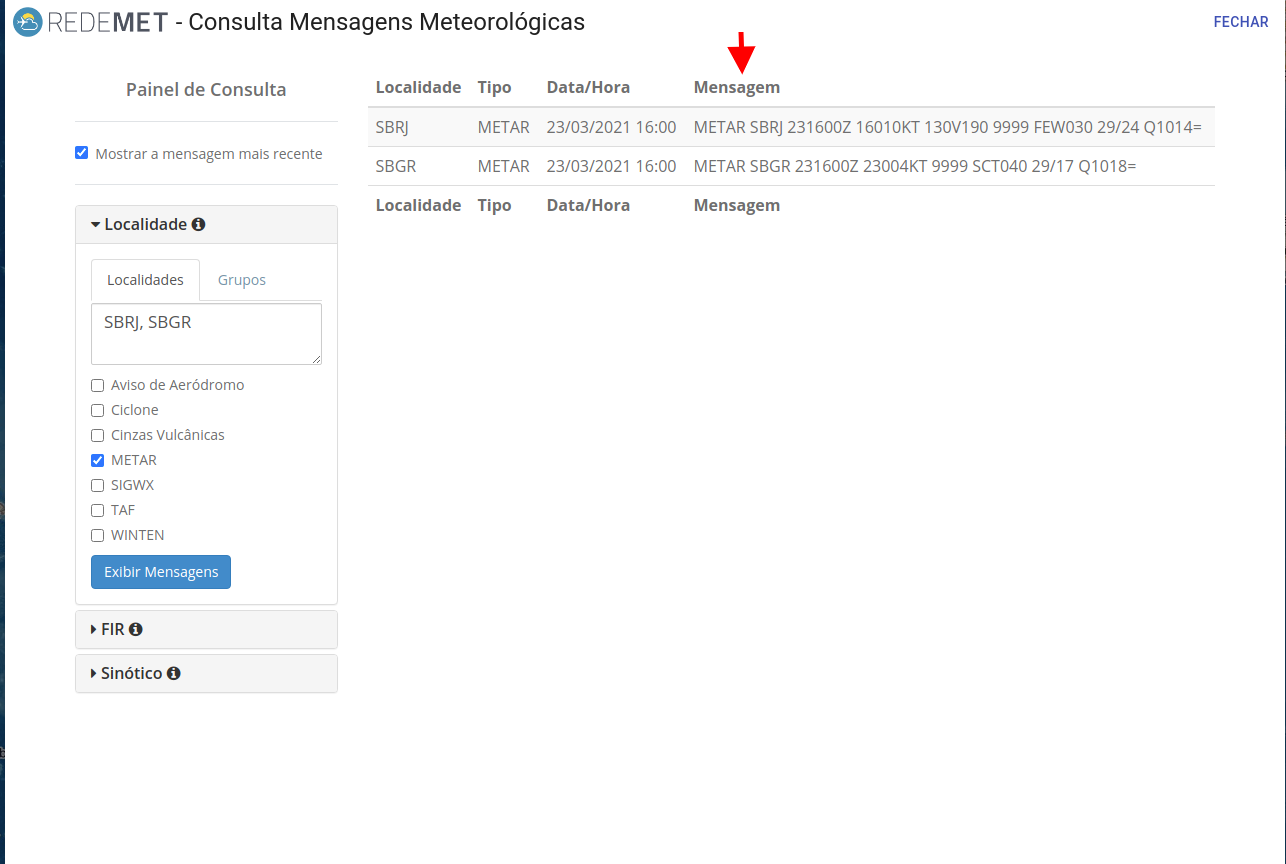
Task: Disable 'Mostrar a mensagem mais recente'
Action: pos(81,152)
